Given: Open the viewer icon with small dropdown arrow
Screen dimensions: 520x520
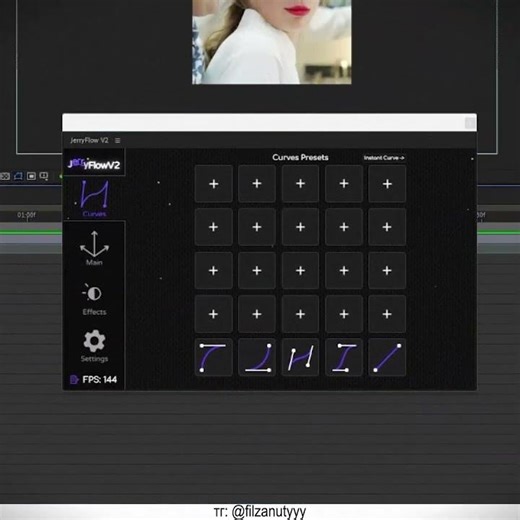Looking at the screenshot, I should tap(44, 176).
